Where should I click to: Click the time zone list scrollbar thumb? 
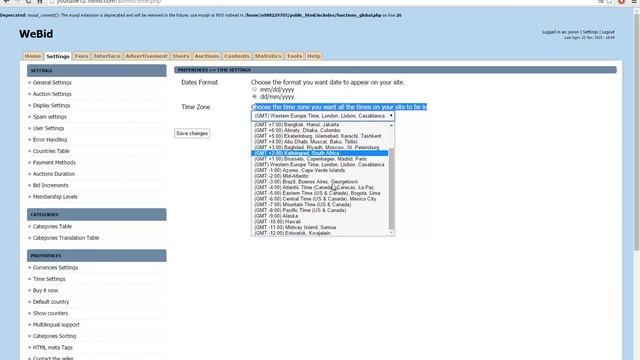pyautogui.click(x=391, y=189)
